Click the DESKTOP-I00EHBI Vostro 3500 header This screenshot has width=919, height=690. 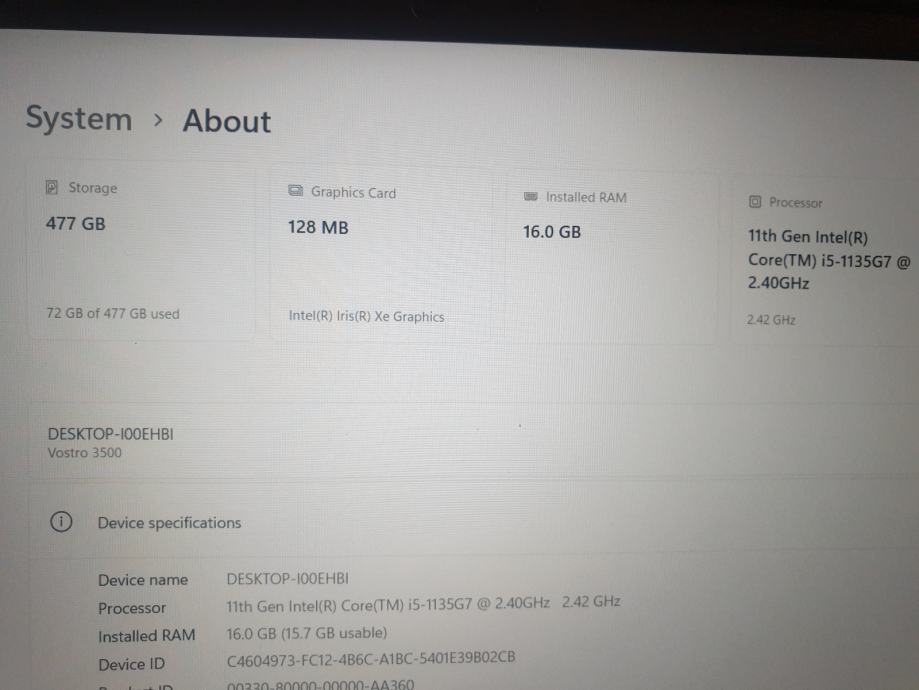click(110, 443)
